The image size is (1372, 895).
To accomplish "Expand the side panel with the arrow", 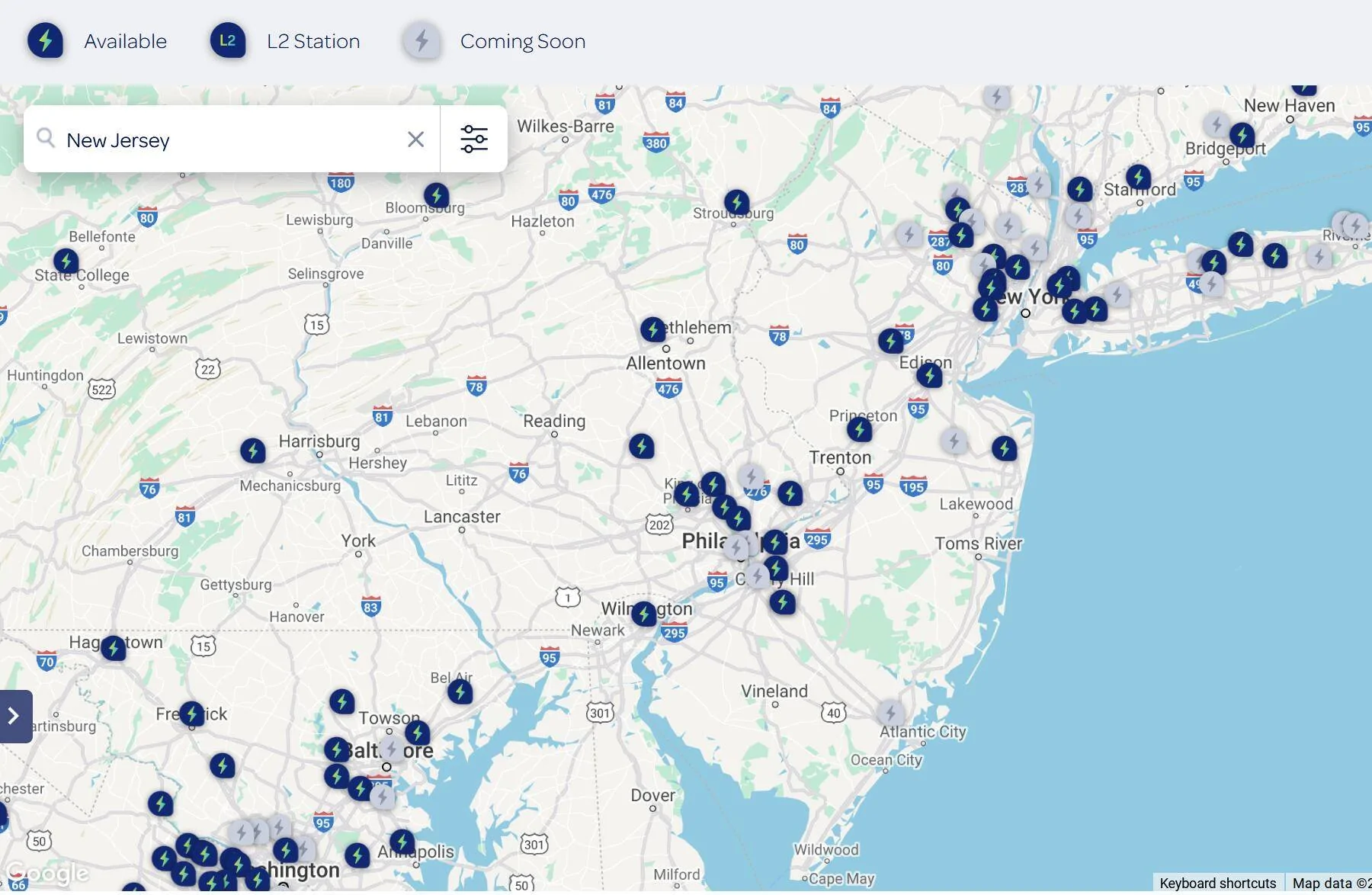I will click(x=15, y=716).
